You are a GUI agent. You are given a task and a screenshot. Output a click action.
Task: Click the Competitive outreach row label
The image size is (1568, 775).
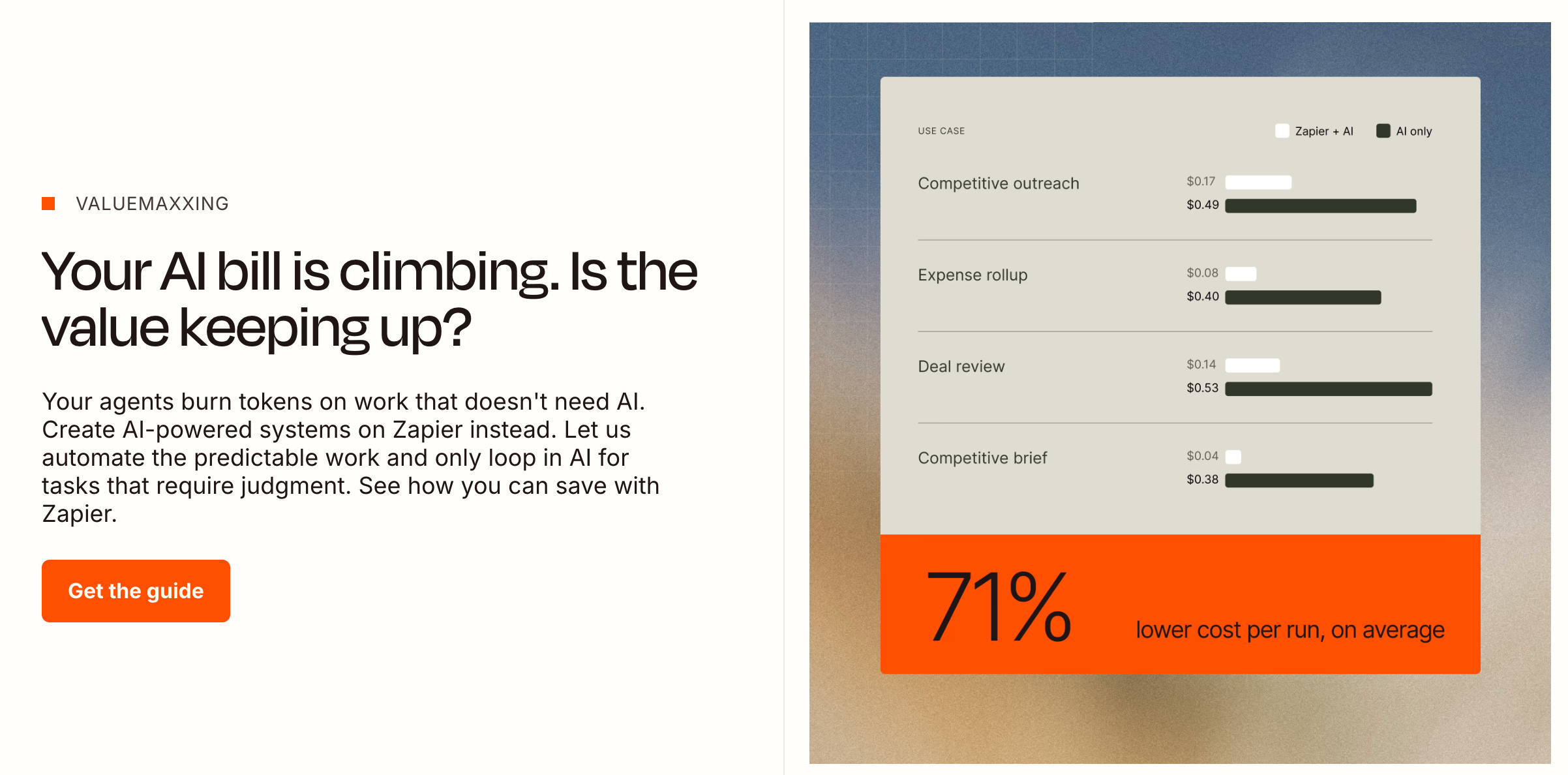click(999, 183)
